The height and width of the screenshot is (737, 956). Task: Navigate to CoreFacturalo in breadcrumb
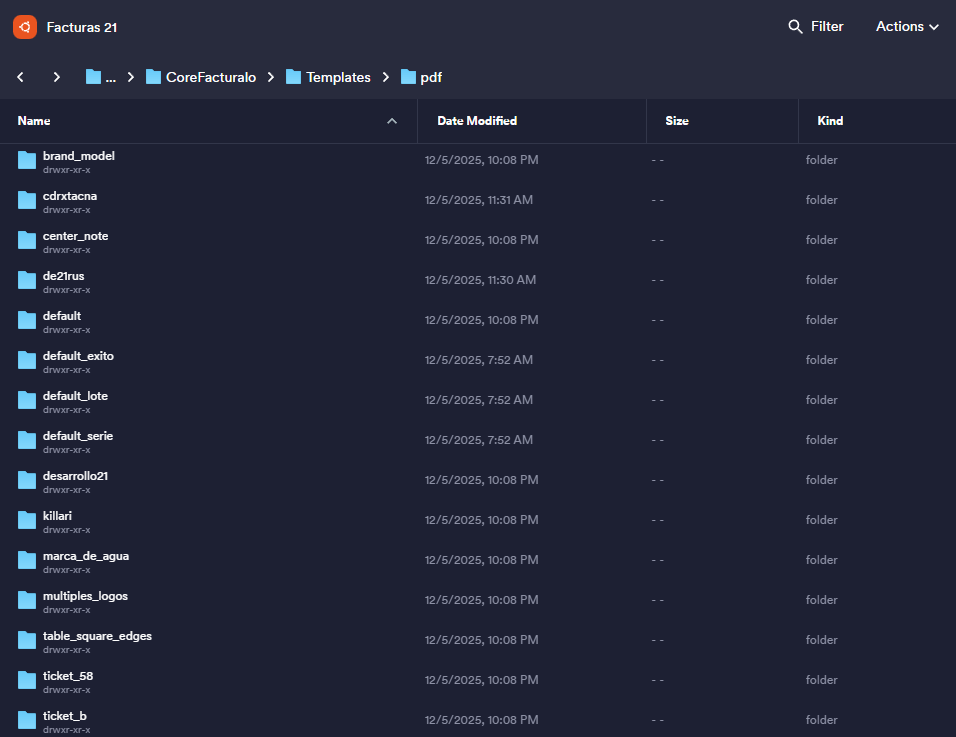[201, 77]
